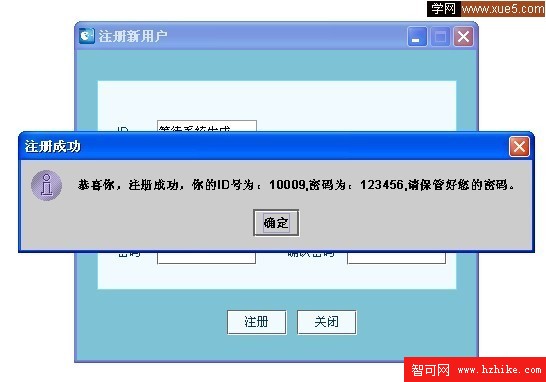Click the disabled maximize button of 注册新用户
Image resolution: width=546 pixels, height=382 pixels.
pos(440,37)
